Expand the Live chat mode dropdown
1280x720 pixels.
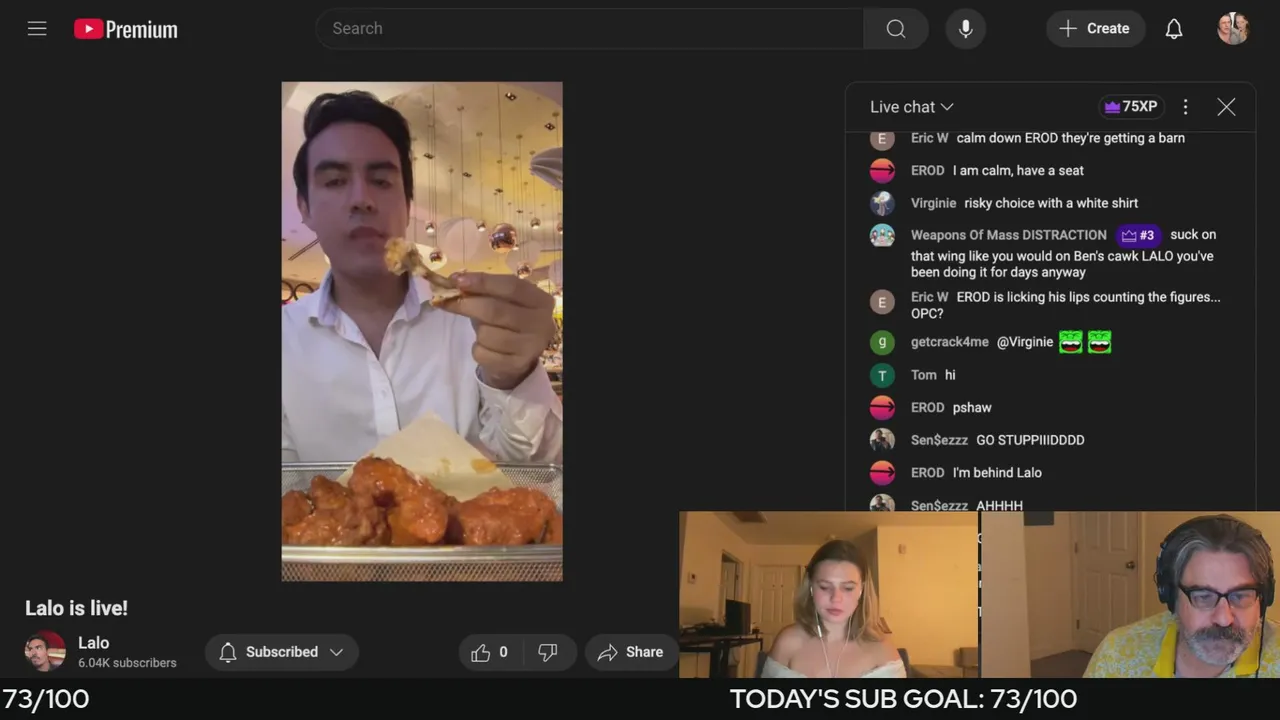911,107
